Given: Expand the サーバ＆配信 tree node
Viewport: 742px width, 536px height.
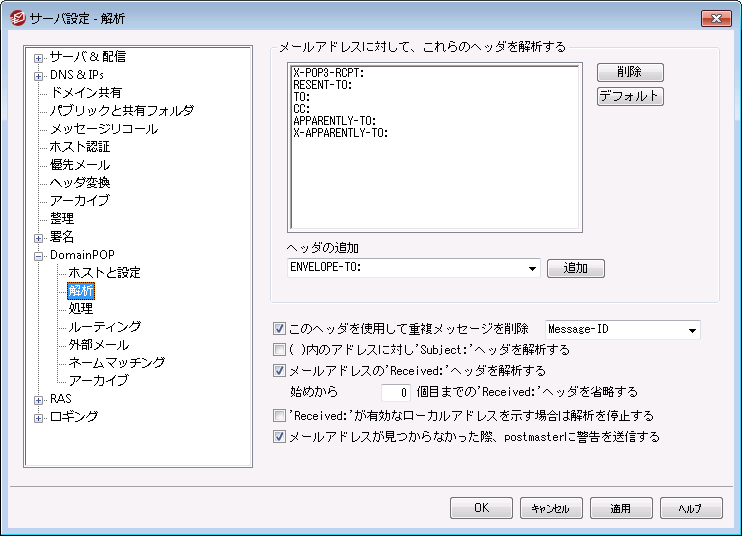Looking at the screenshot, I should (39, 57).
